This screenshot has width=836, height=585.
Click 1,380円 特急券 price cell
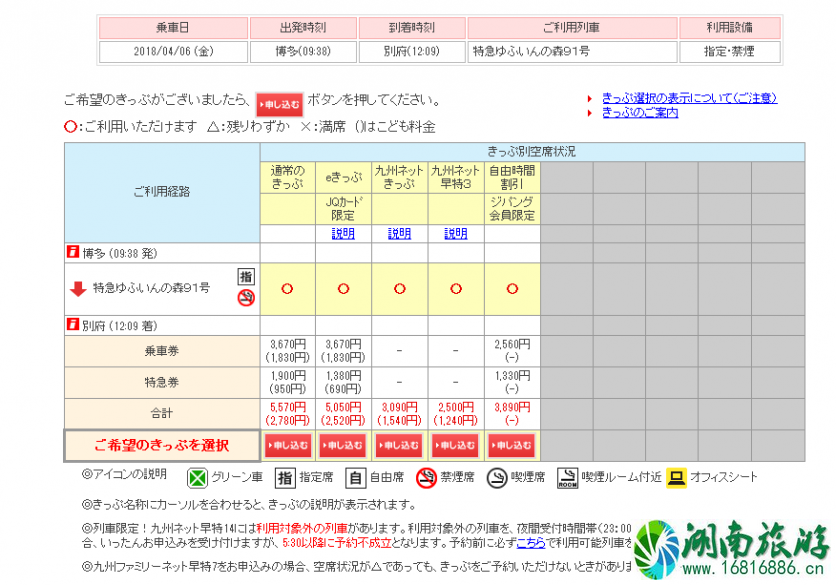click(343, 382)
